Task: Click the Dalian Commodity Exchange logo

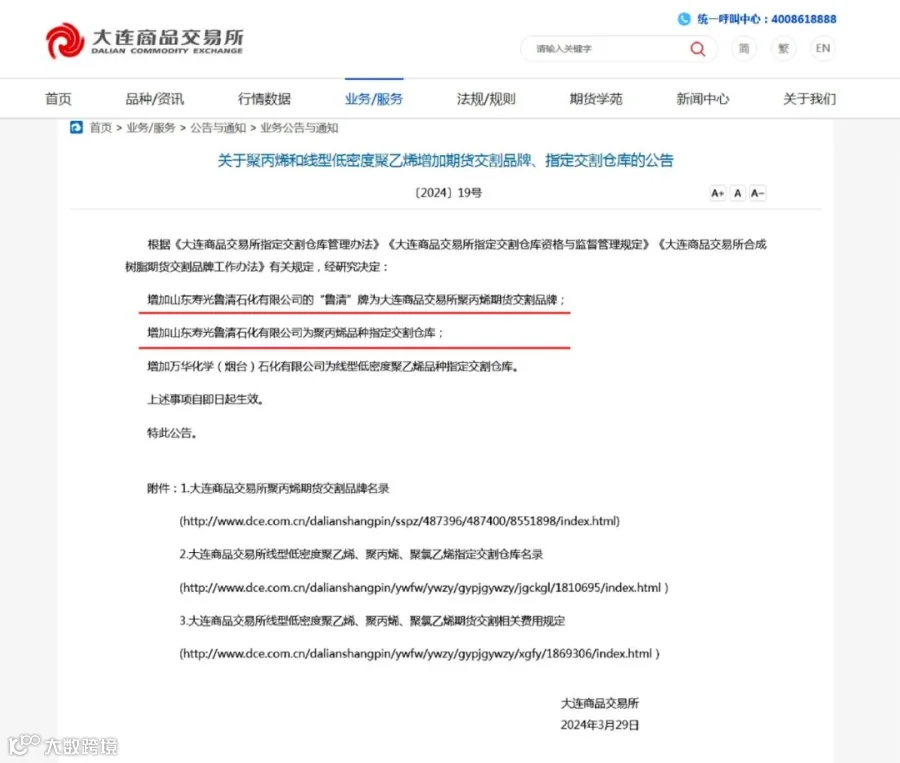Action: tap(145, 41)
